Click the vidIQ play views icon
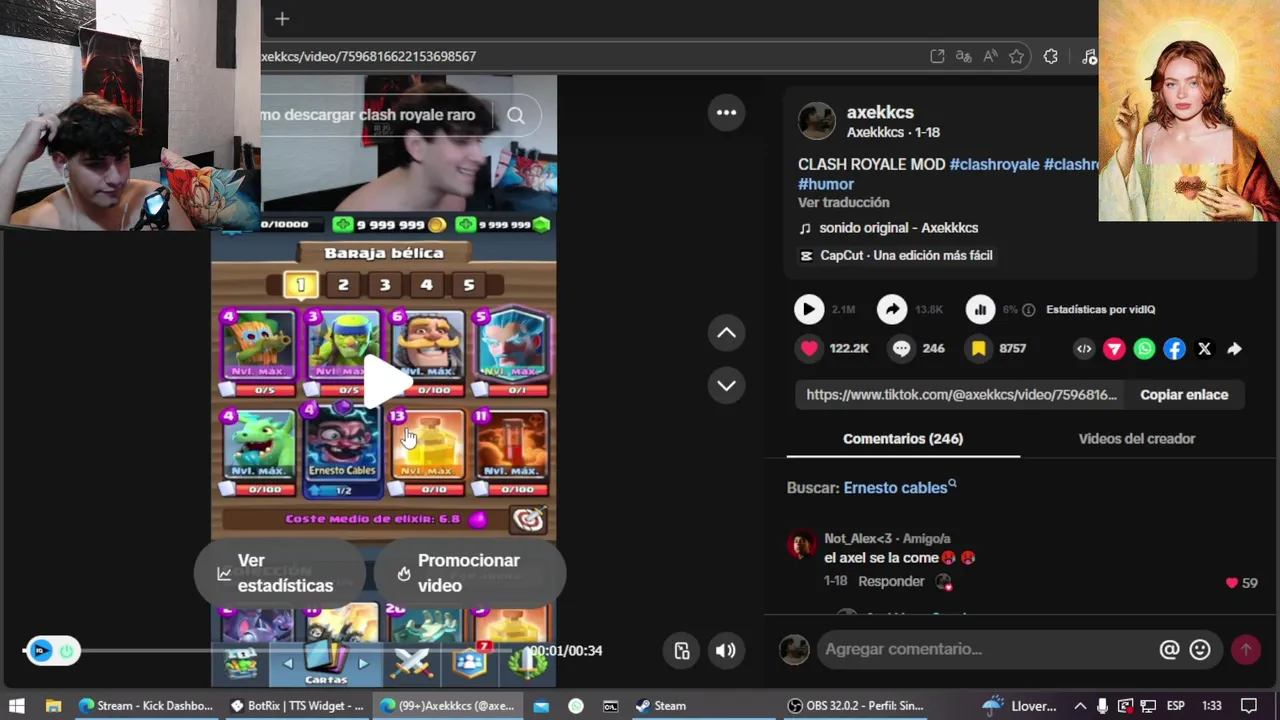Screen dimensions: 1280x720 [808, 310]
